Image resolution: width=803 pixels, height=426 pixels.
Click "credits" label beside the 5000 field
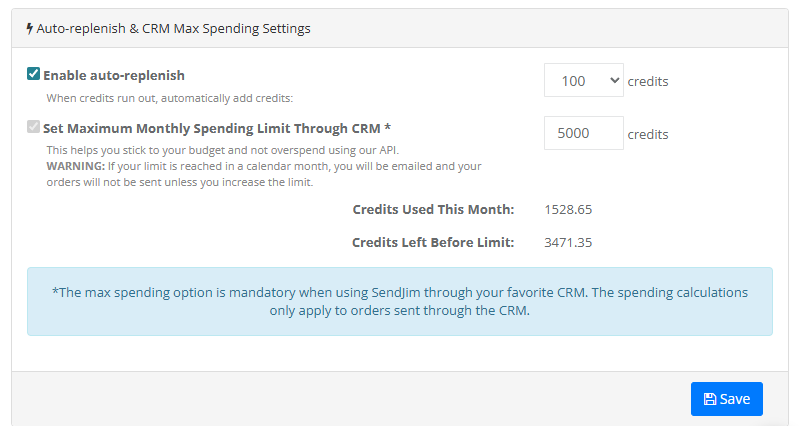pyautogui.click(x=648, y=134)
